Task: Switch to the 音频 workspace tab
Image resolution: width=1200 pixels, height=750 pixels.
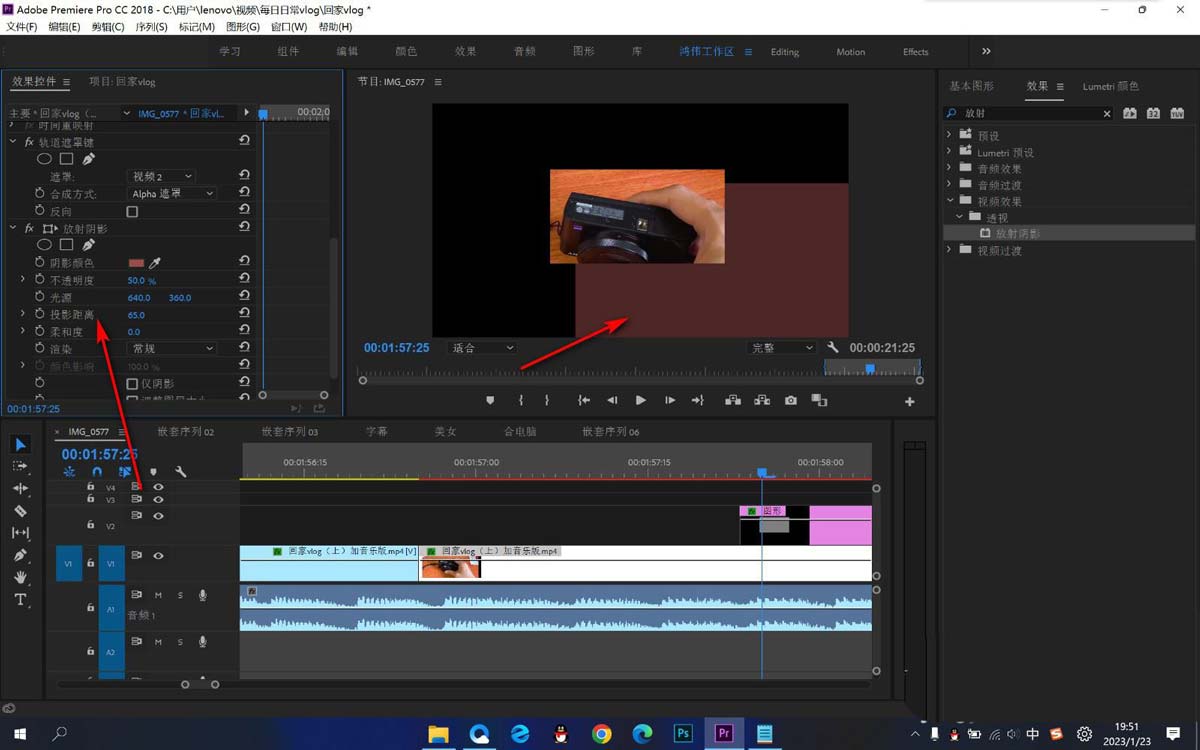Action: pos(525,52)
